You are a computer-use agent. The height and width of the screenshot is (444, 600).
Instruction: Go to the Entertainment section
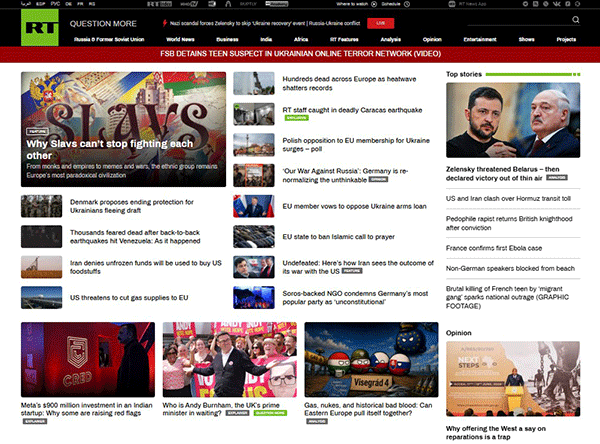click(x=480, y=39)
